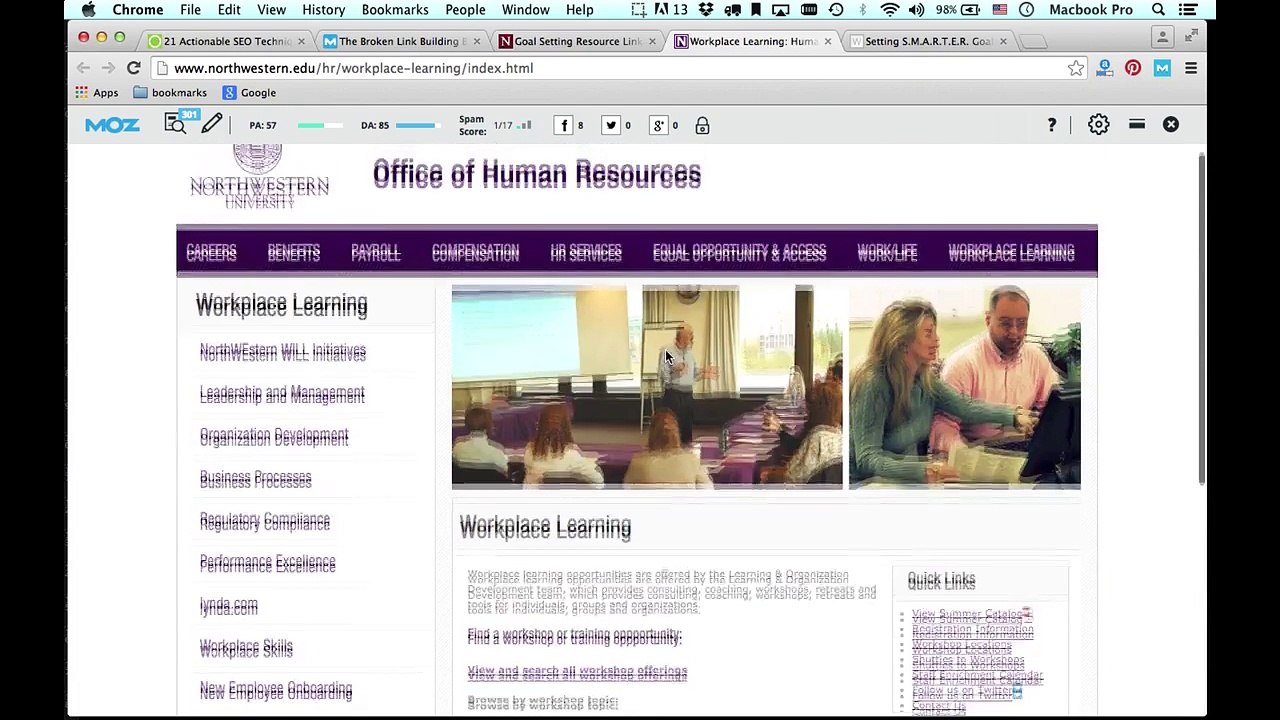Switch to the Goal Setting Resource Link tab

coord(576,41)
